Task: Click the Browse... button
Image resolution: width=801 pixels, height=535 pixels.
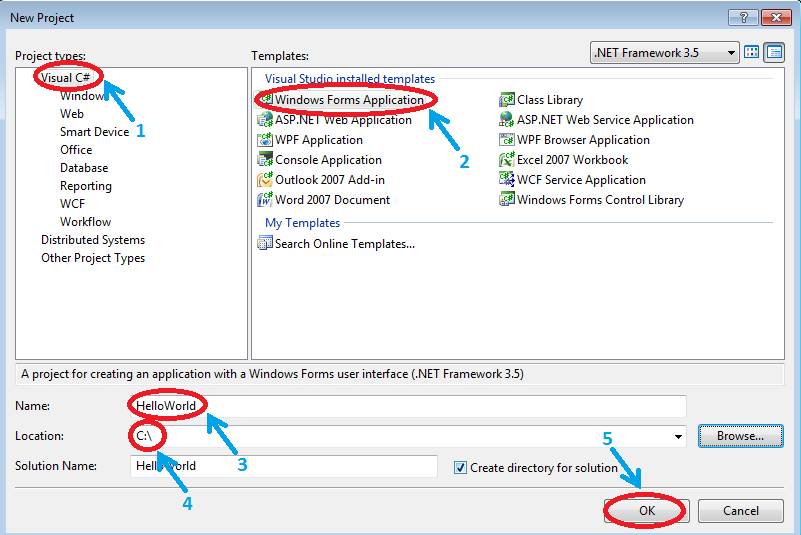Action: 741,436
